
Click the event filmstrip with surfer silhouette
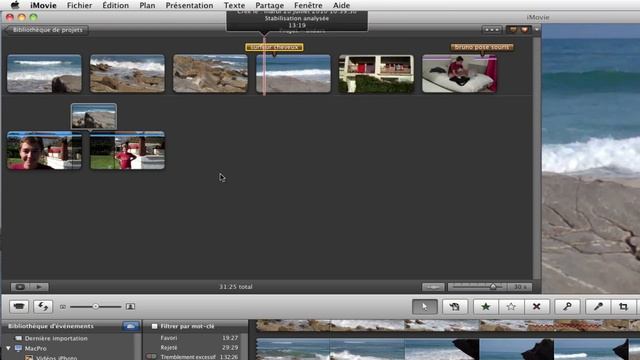[448, 349]
